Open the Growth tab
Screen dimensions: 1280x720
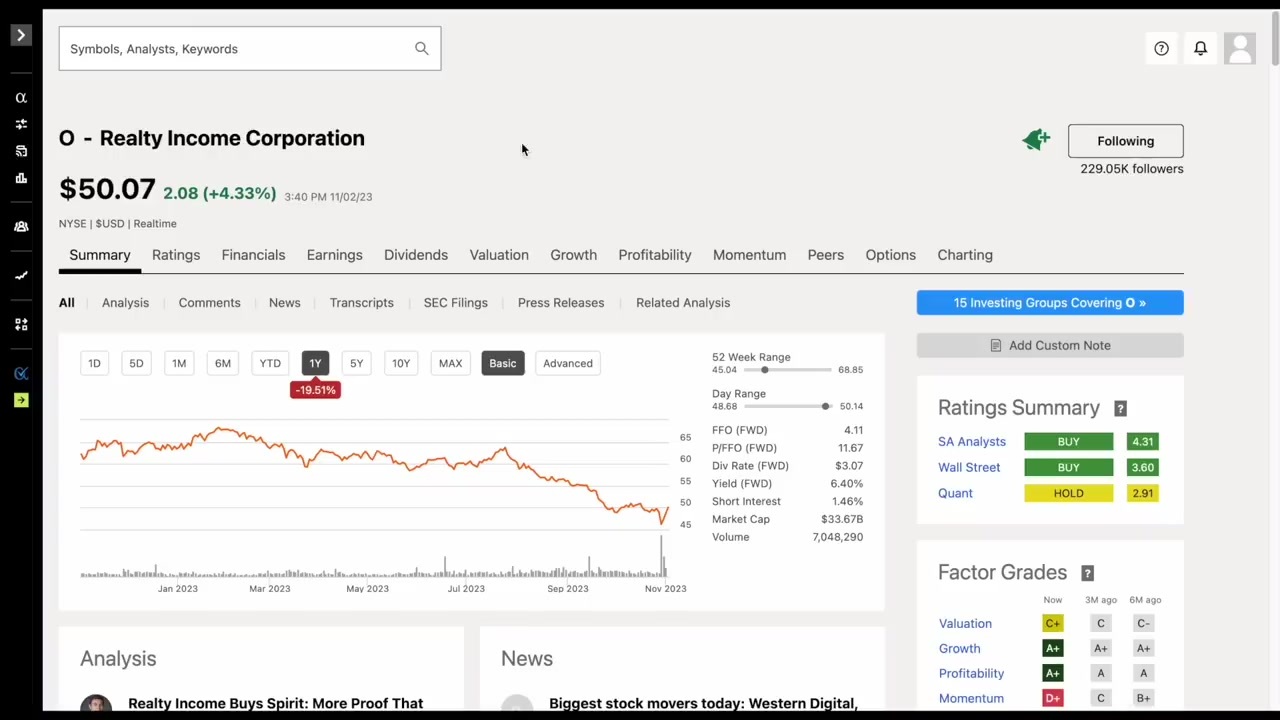573,255
